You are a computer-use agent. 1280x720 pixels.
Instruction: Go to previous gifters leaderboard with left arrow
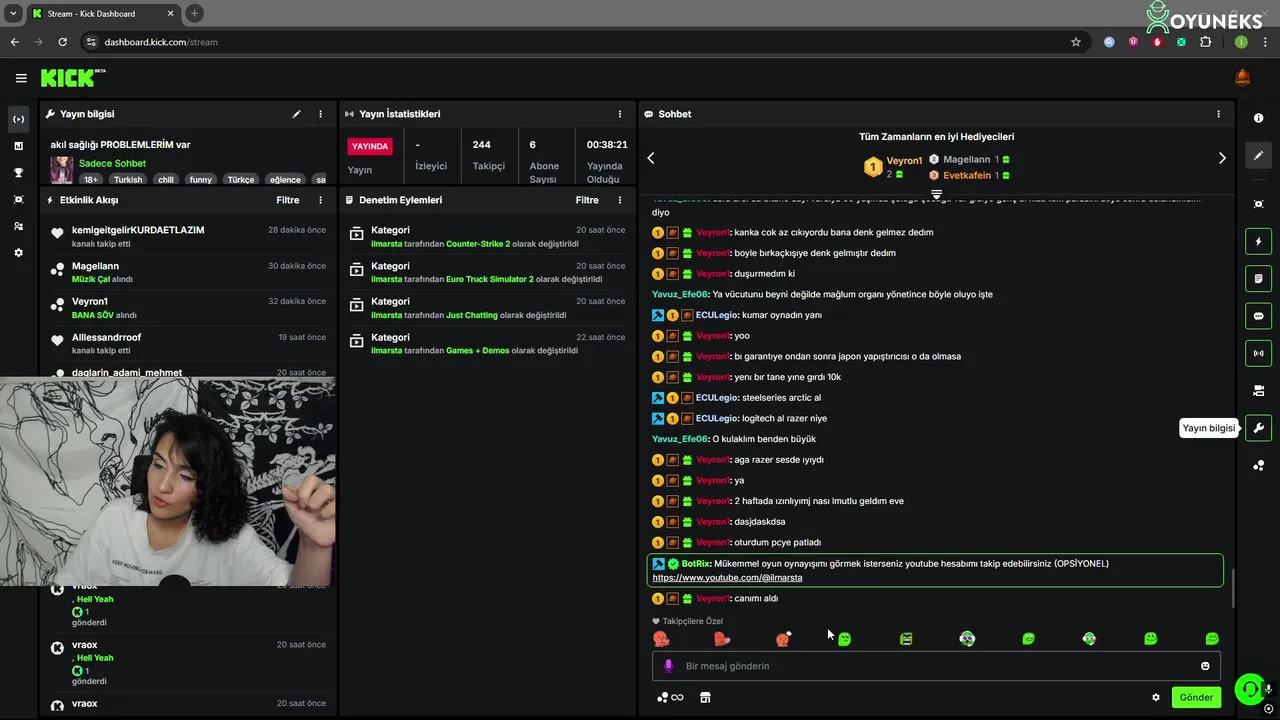point(651,158)
